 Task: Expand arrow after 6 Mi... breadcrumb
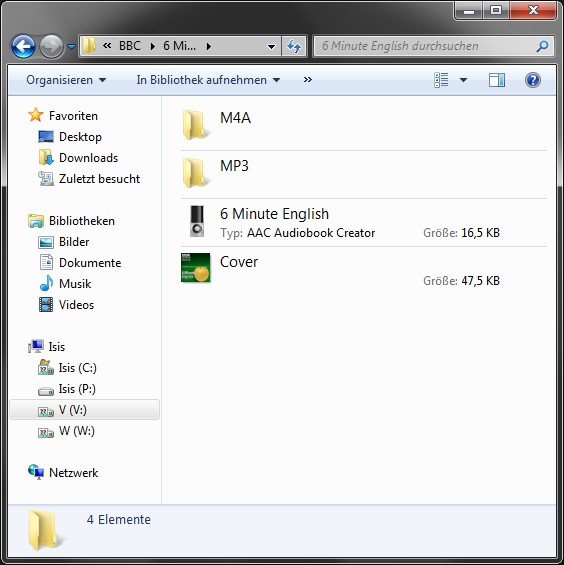click(x=209, y=46)
